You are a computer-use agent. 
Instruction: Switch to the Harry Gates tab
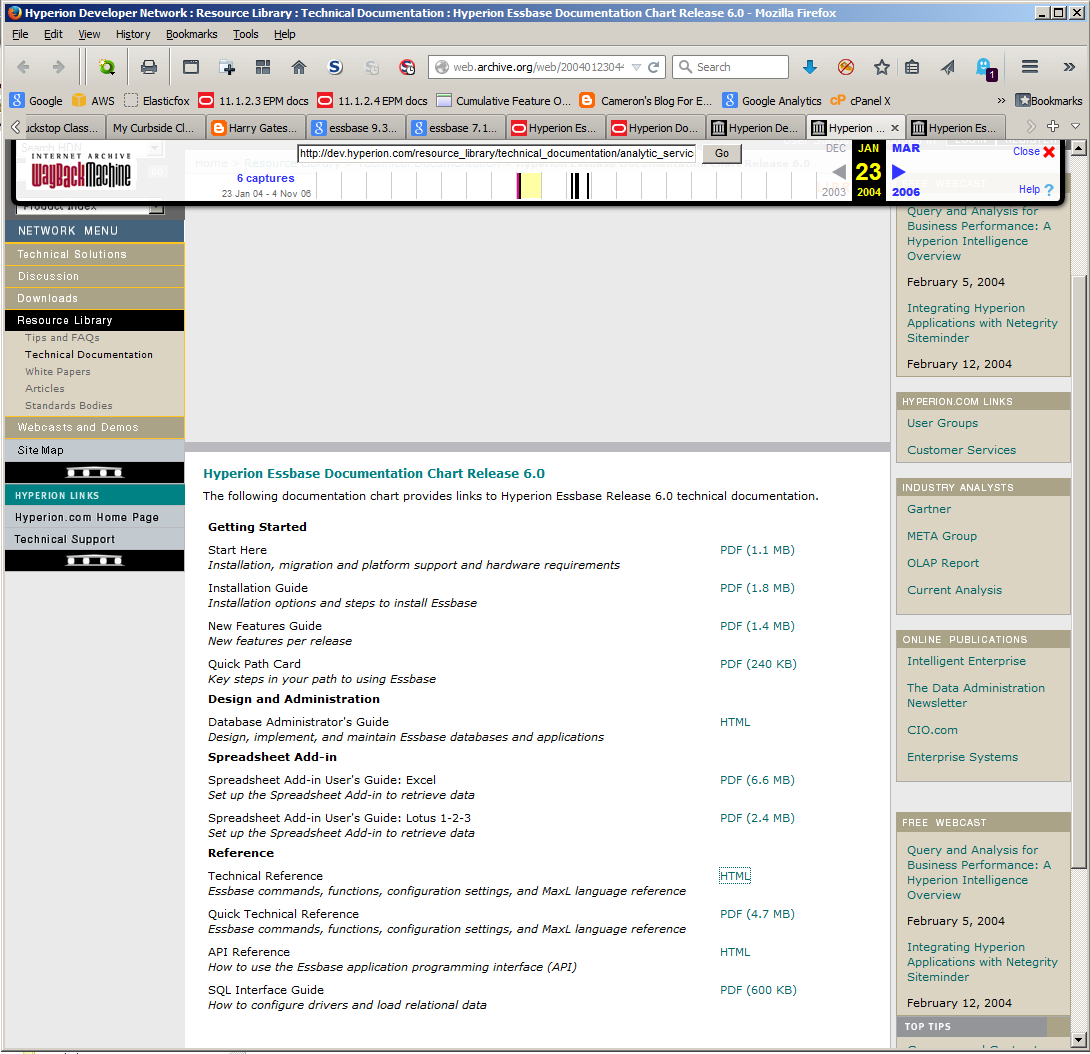pos(256,128)
